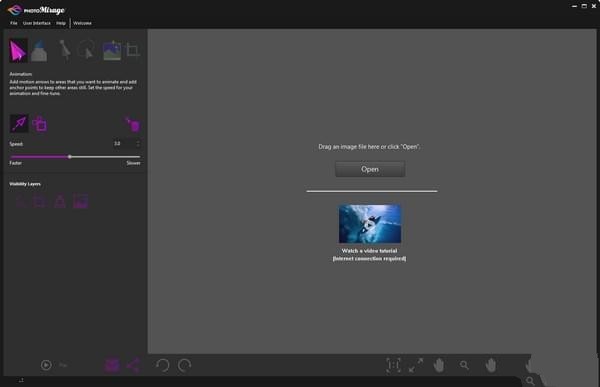Open the landscape photo adjust tool
Viewport: 600px width, 387px height.
(x=112, y=51)
